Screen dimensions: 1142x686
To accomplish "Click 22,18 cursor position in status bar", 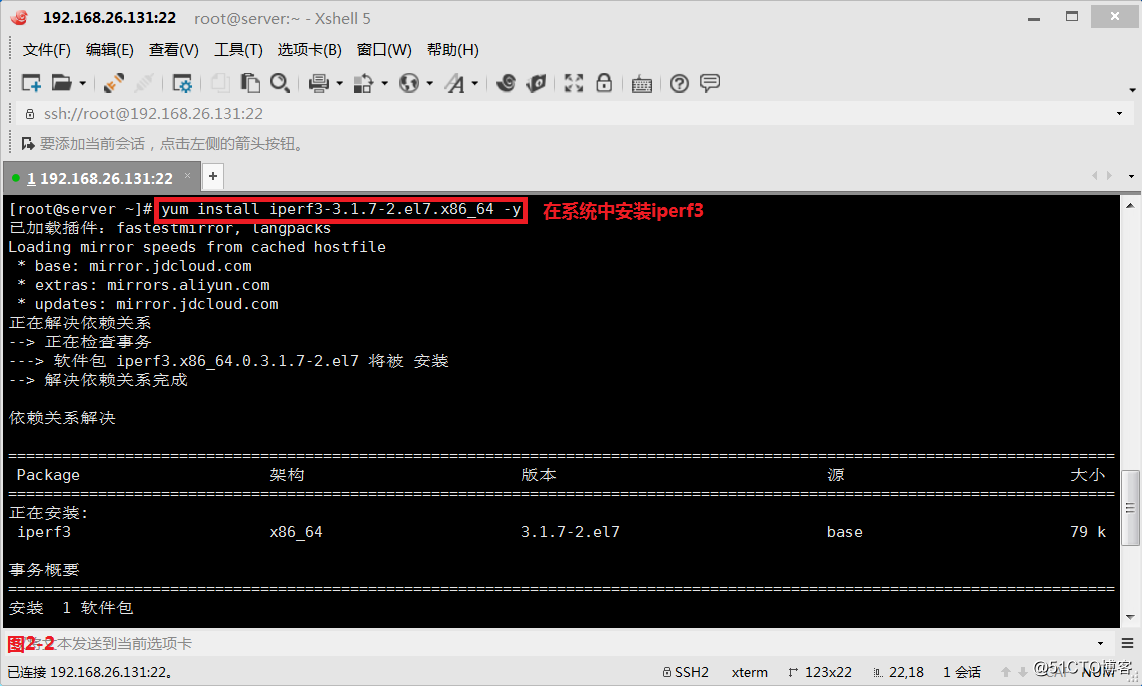I will [899, 672].
